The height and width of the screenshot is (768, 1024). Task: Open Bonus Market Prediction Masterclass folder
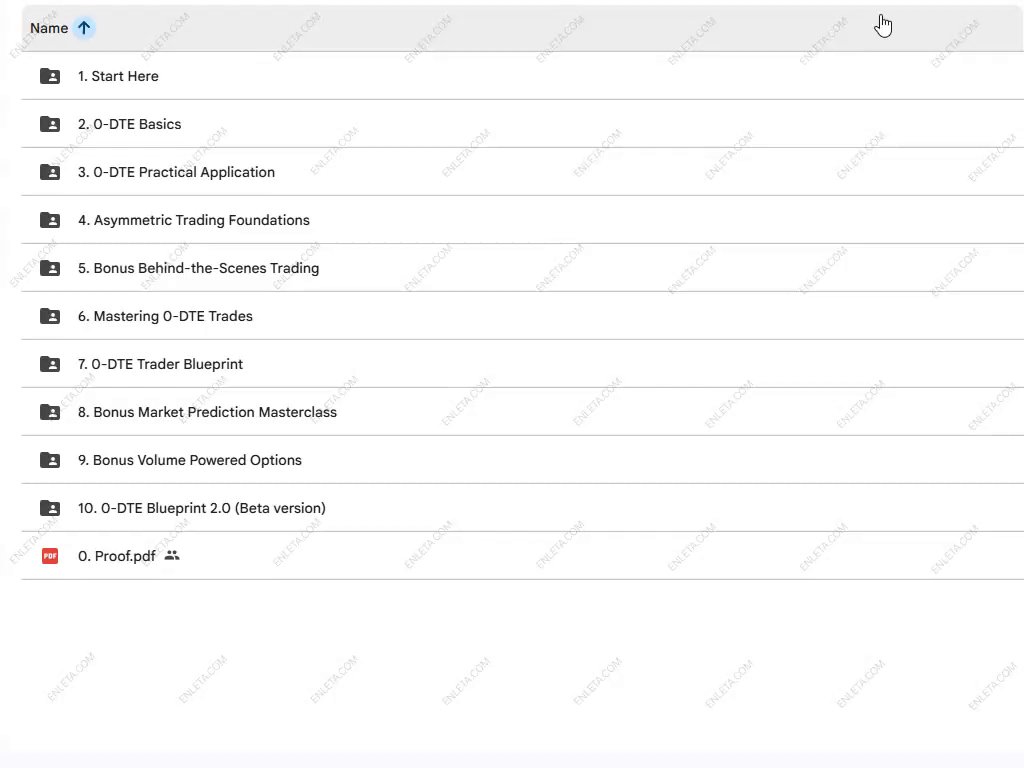207,412
